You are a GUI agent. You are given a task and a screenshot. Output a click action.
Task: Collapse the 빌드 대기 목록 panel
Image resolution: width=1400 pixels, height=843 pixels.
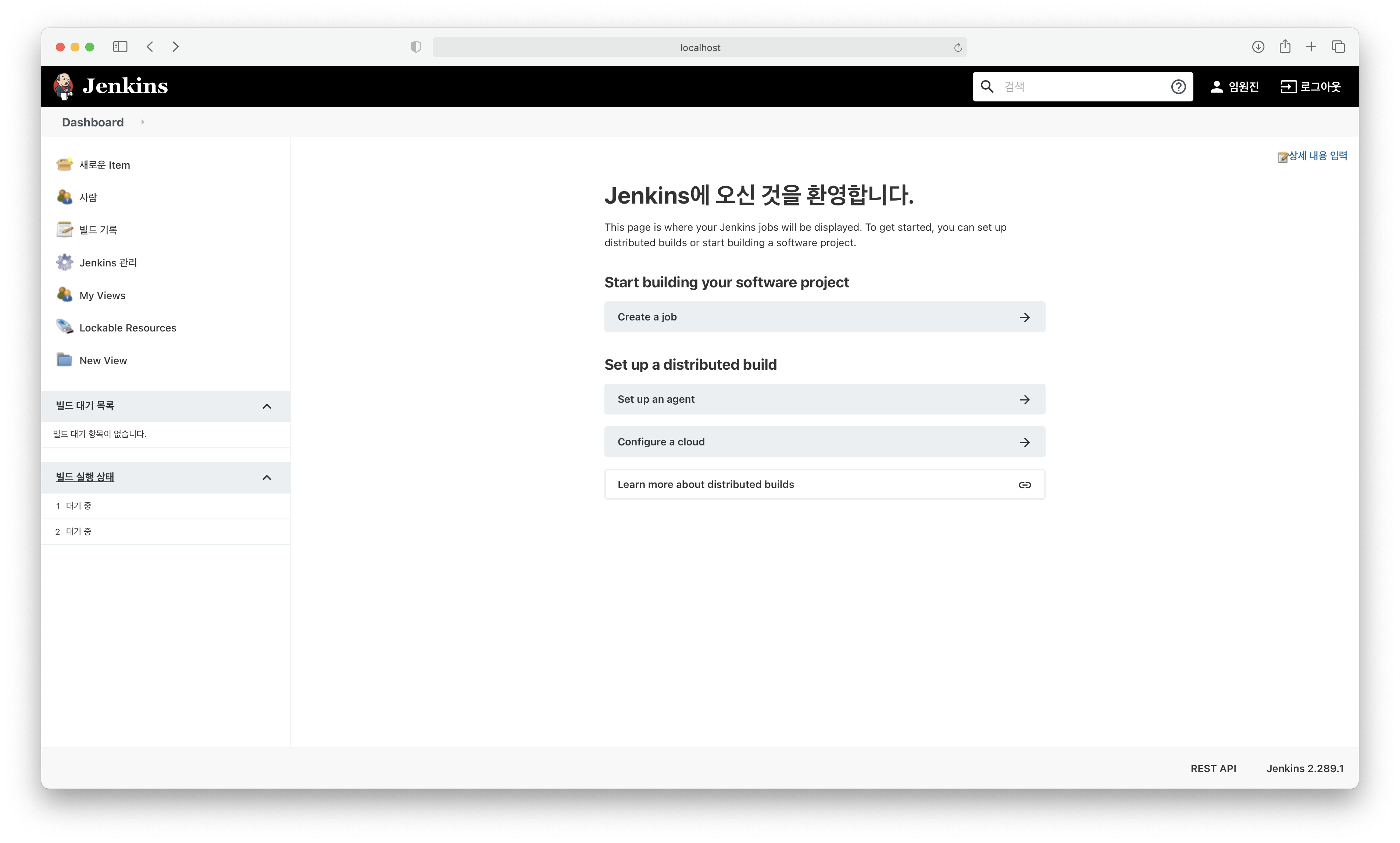[x=267, y=406]
